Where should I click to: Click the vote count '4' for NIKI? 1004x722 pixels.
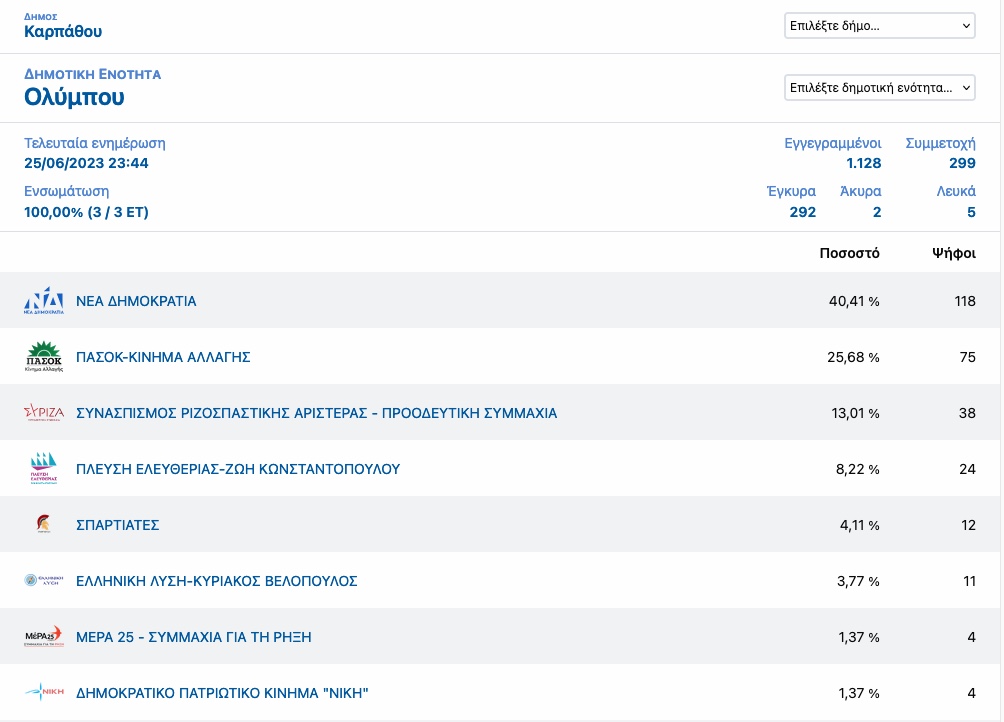coord(971,693)
